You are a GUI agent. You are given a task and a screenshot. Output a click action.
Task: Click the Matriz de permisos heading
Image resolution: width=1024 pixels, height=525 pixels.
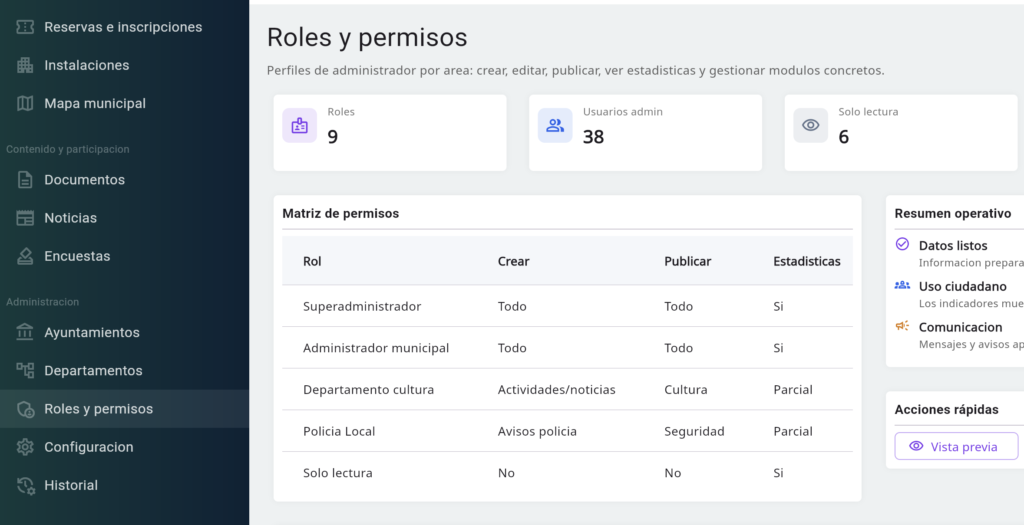click(x=340, y=214)
